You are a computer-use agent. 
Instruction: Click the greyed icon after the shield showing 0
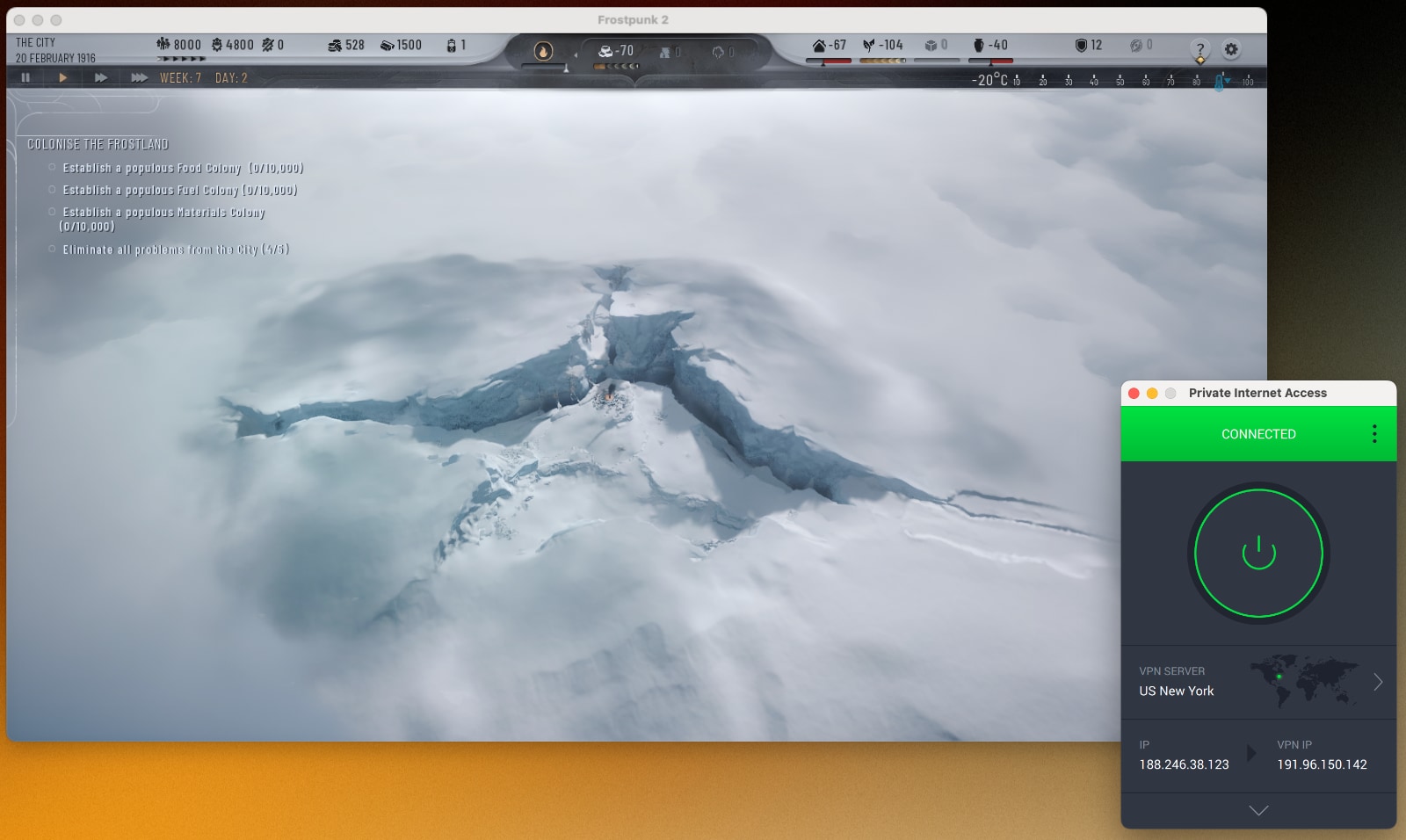pyautogui.click(x=1135, y=45)
